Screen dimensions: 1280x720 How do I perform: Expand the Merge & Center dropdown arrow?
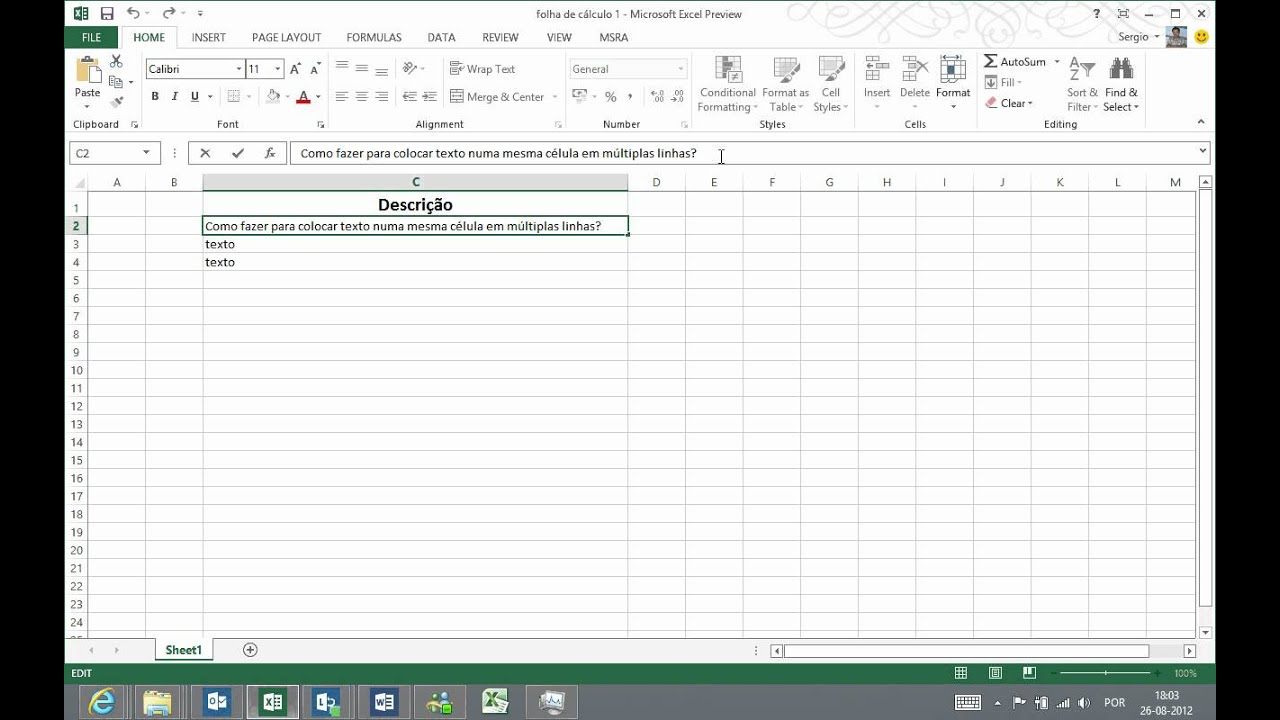tap(555, 97)
